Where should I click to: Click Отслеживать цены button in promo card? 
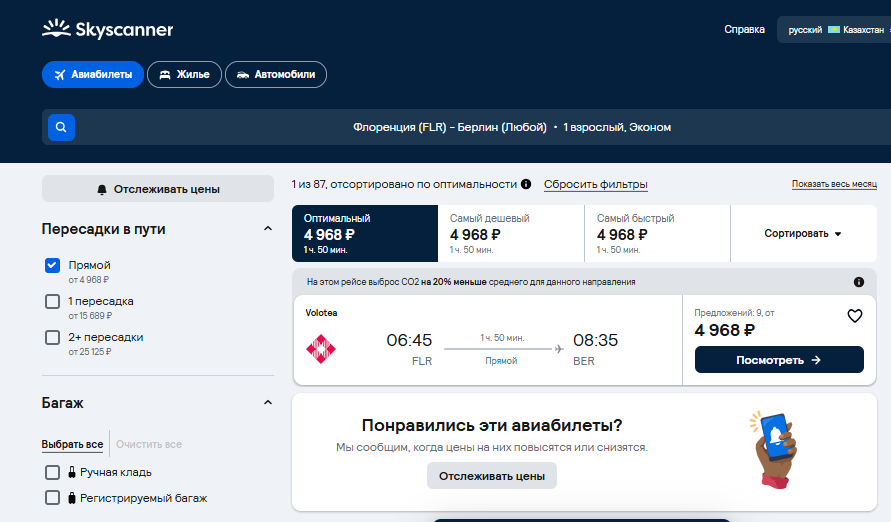click(492, 476)
